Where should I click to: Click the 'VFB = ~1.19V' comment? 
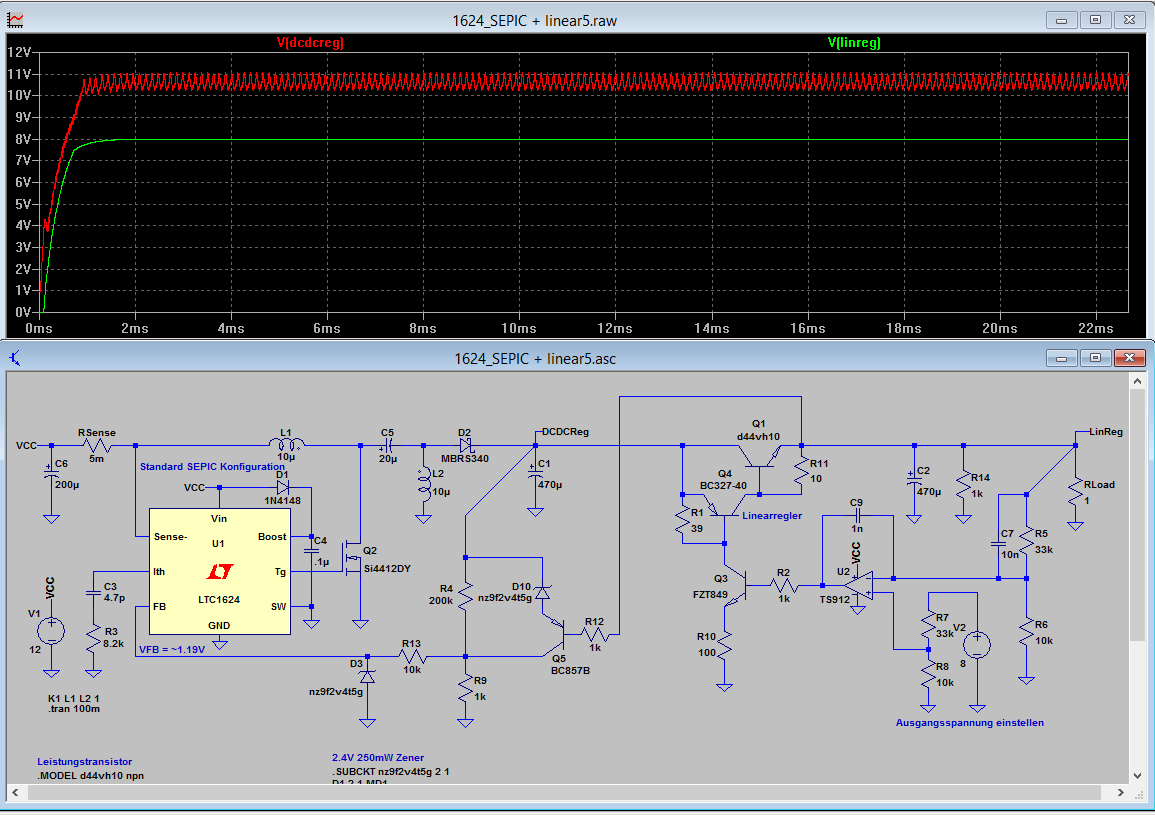coord(172,650)
